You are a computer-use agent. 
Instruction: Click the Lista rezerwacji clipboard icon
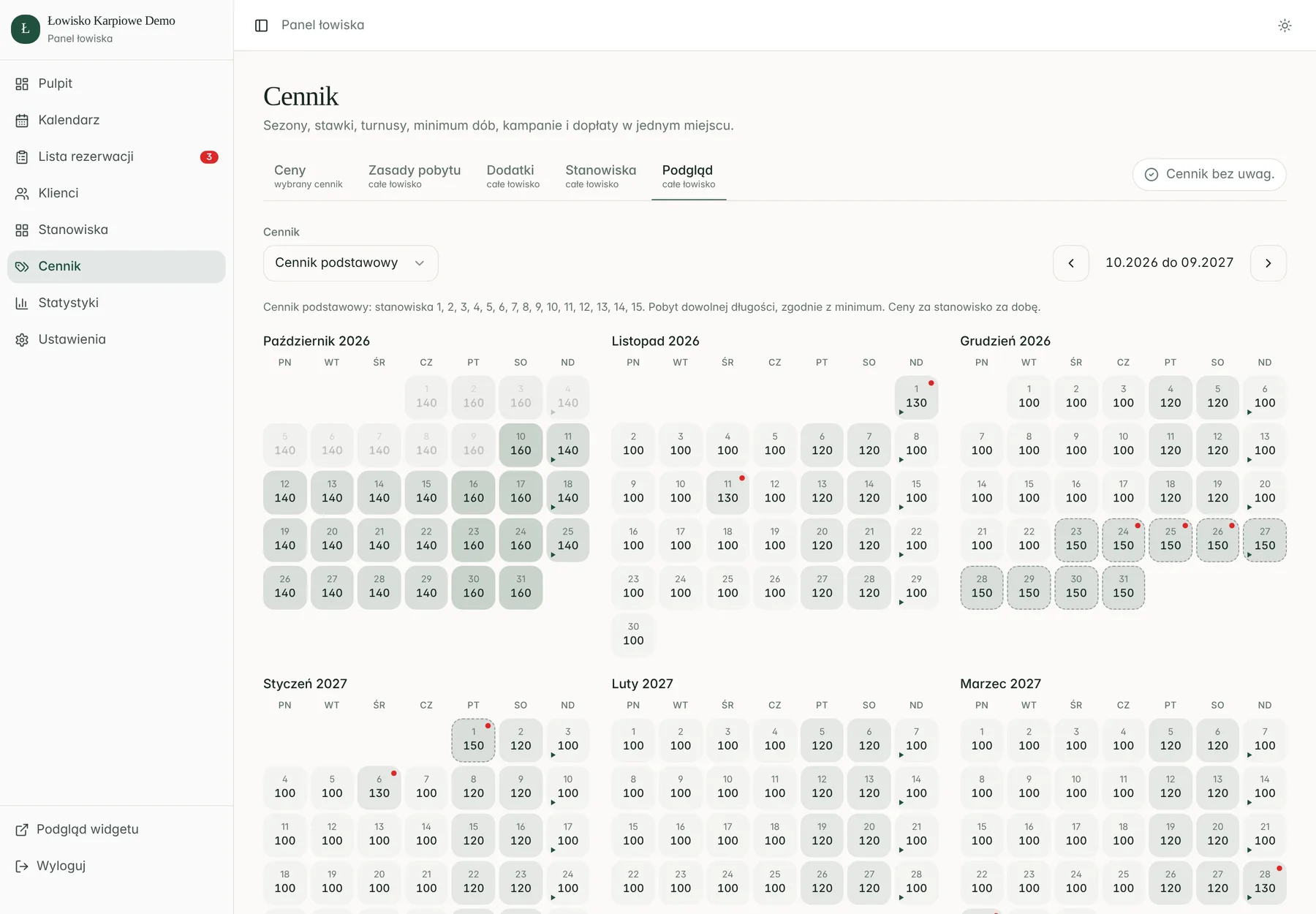click(x=22, y=157)
